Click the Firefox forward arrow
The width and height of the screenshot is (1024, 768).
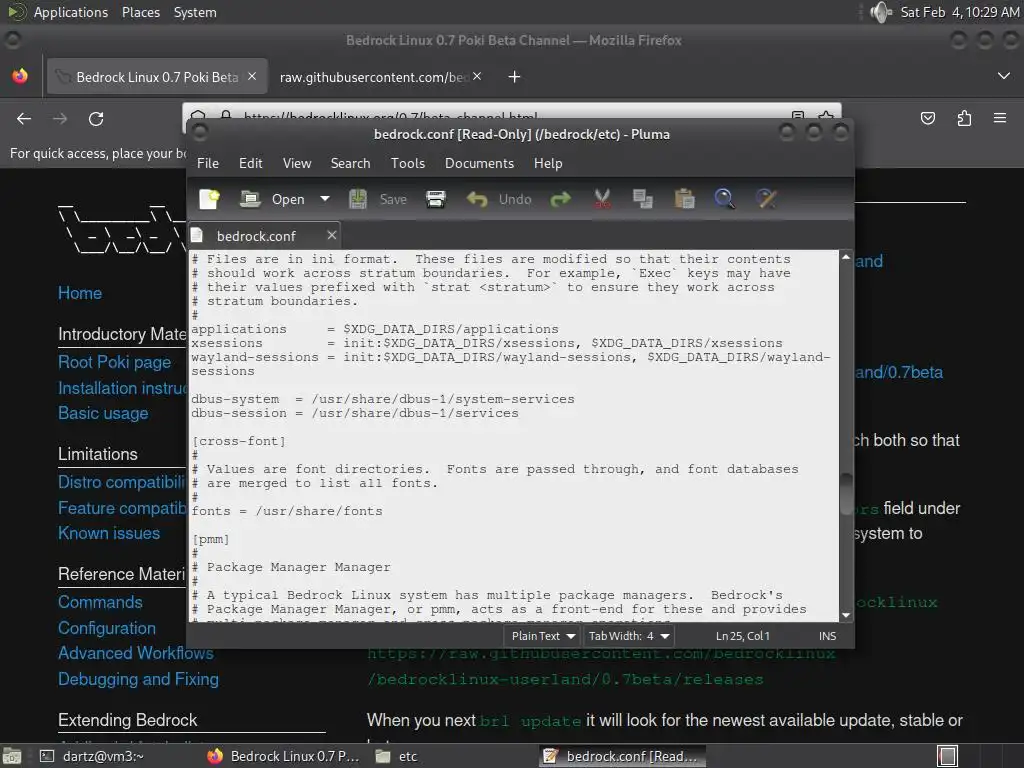[60, 119]
